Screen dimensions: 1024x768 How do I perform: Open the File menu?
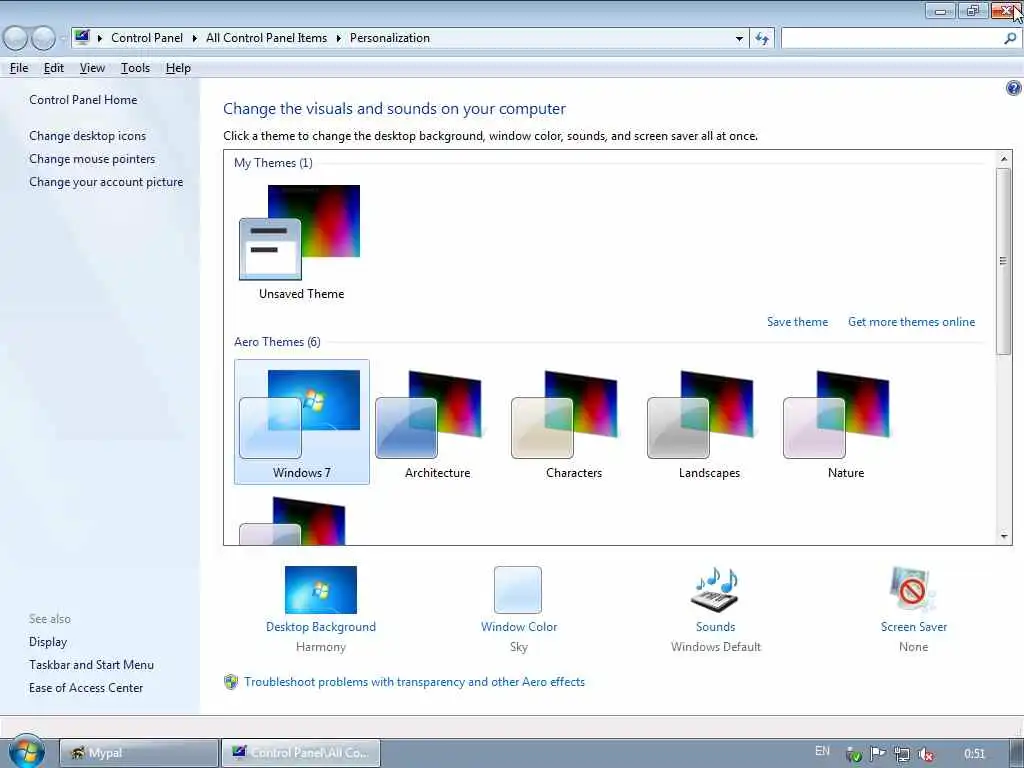[19, 68]
